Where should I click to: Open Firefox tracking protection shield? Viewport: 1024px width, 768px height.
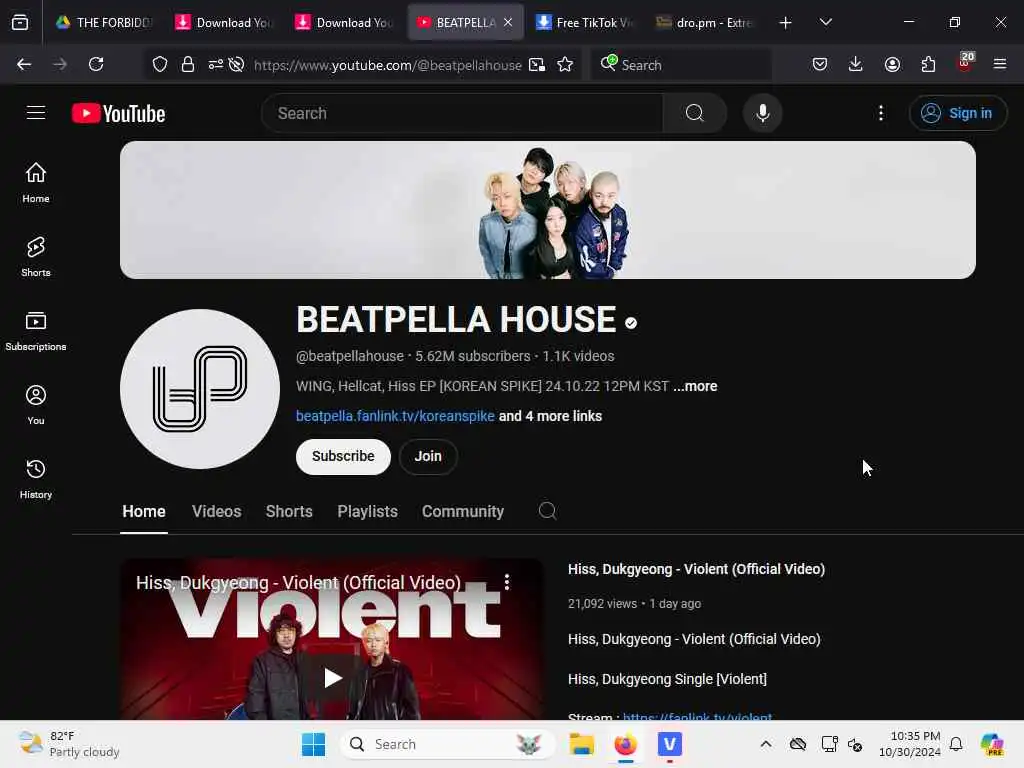[x=160, y=64]
